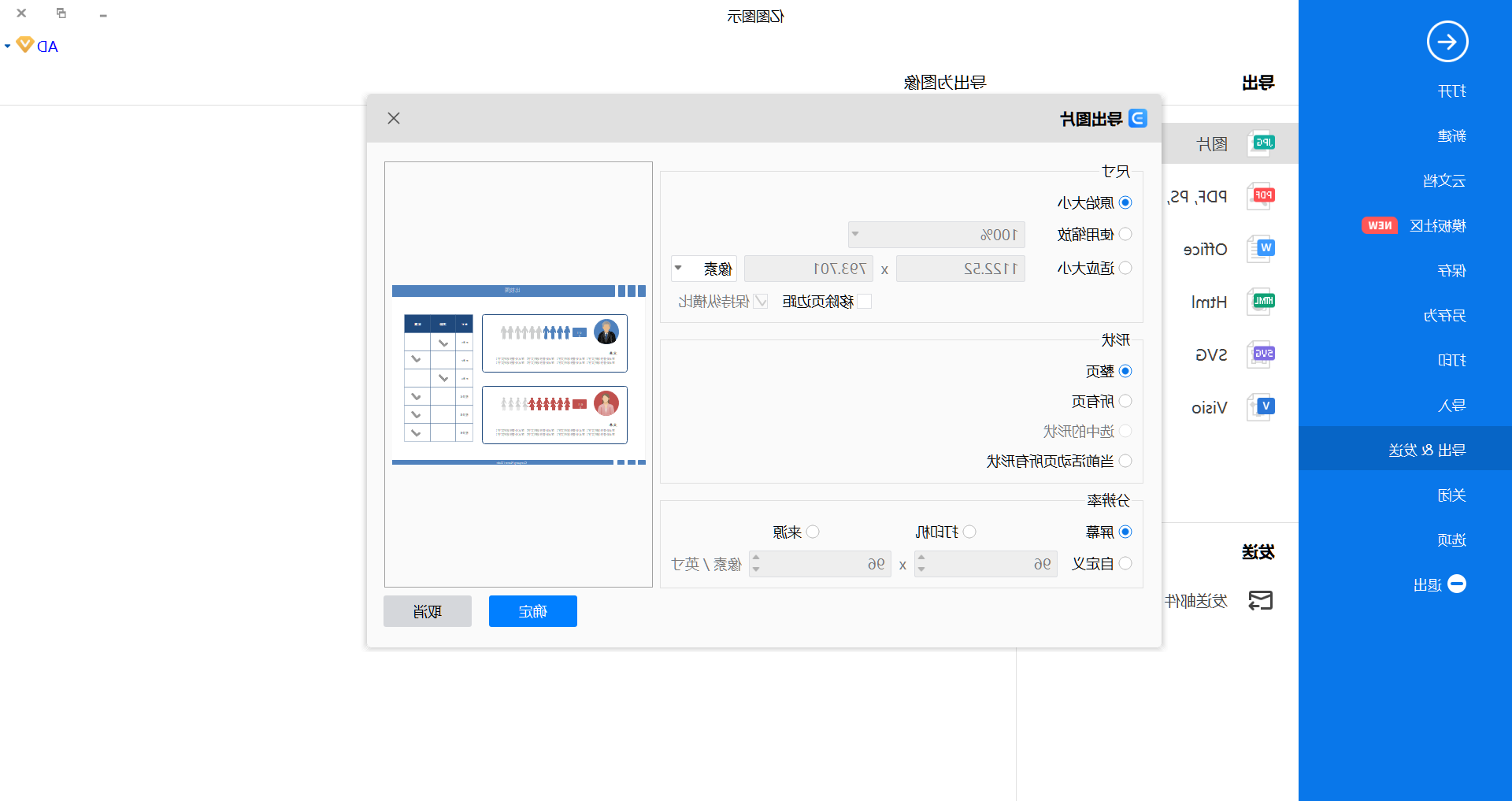Decrease the second custom resolution value
The width and height of the screenshot is (1512, 801).
[x=756, y=569]
